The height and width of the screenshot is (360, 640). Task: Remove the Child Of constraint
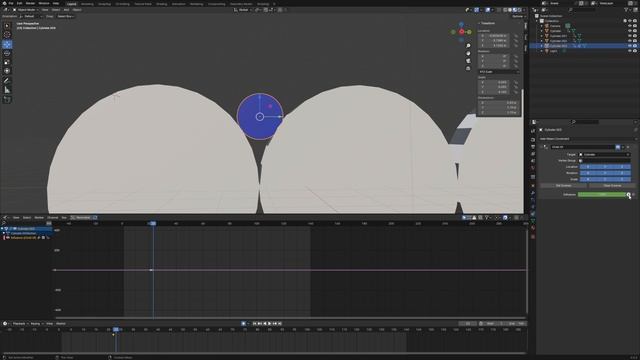(x=628, y=147)
